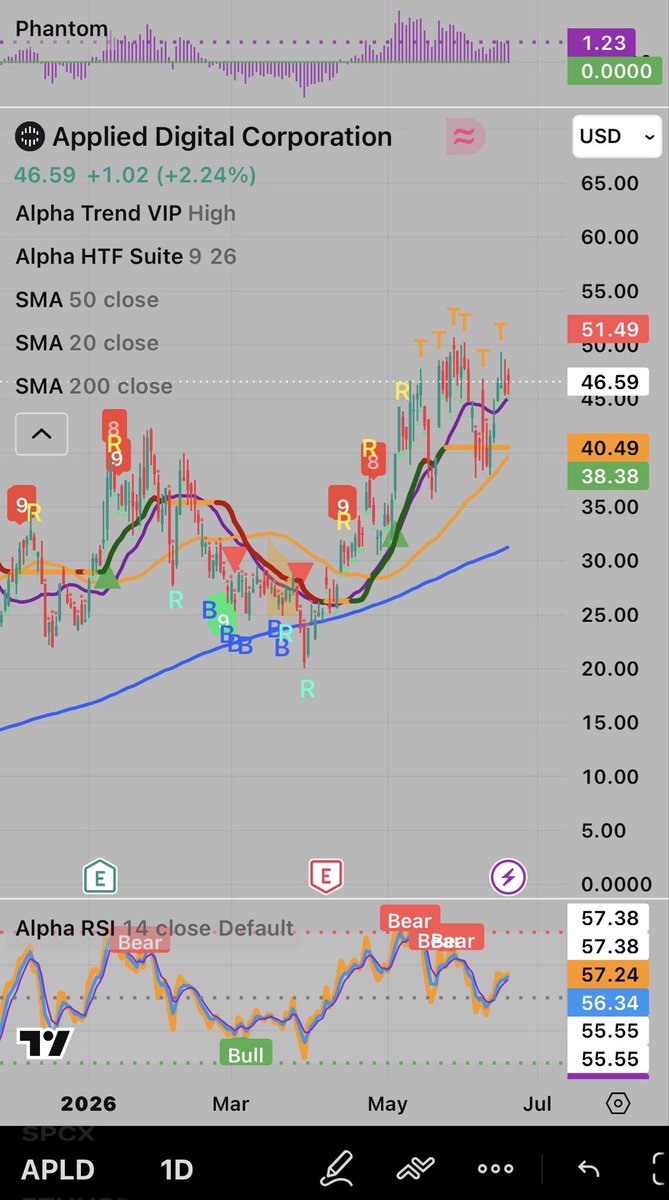This screenshot has height=1200, width=669.
Task: Tap the May date axis label
Action: tap(388, 1104)
